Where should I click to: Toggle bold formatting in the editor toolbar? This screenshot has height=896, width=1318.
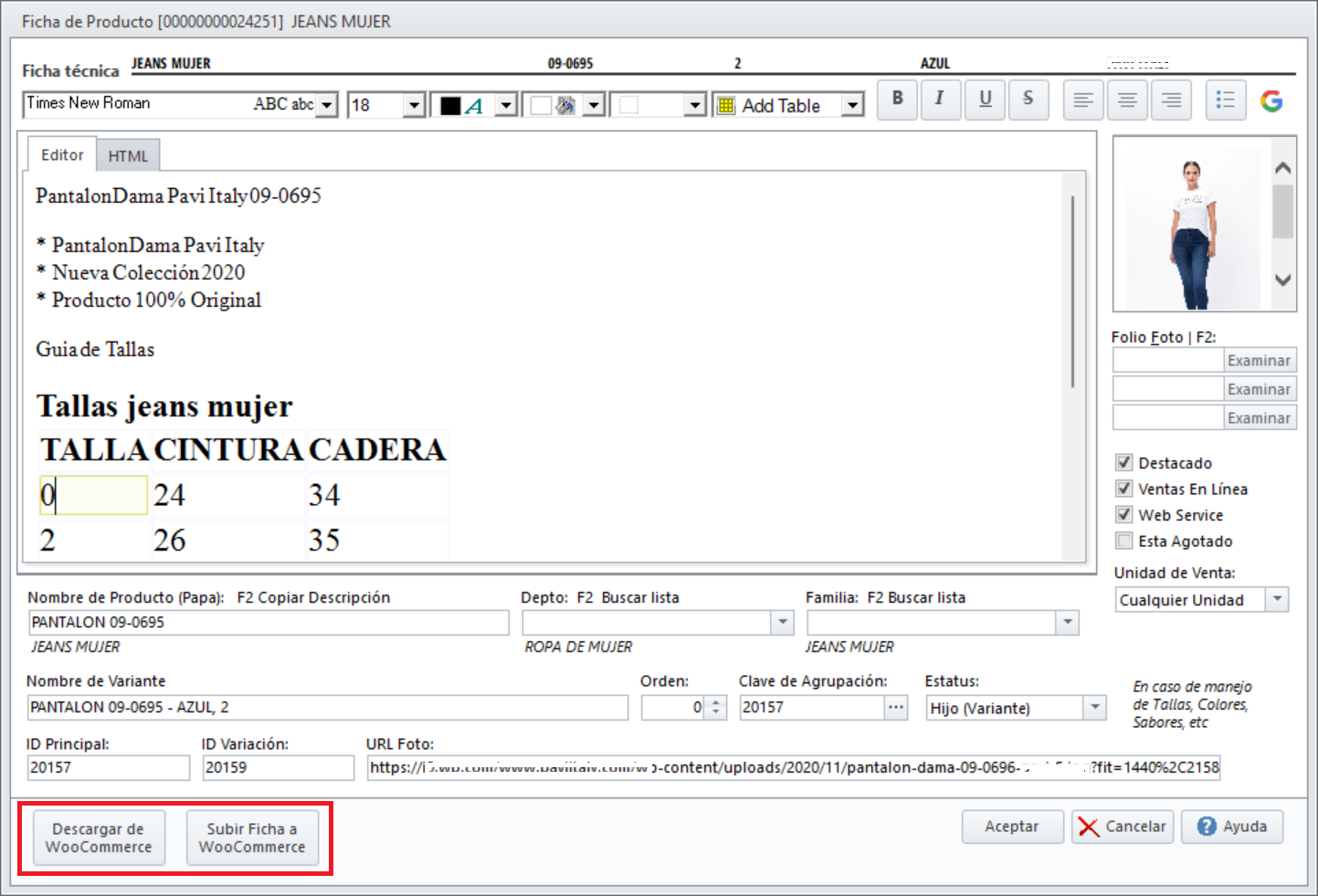[x=896, y=100]
